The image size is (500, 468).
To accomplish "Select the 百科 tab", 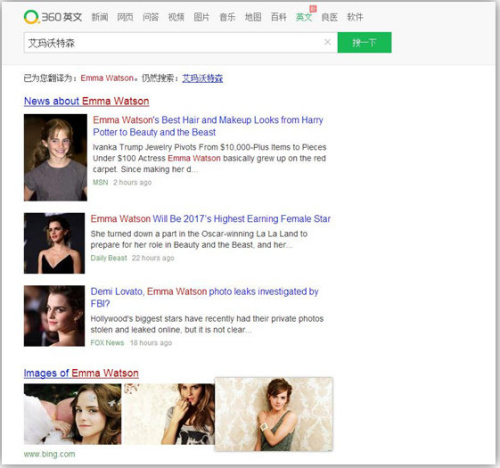I will pos(279,17).
